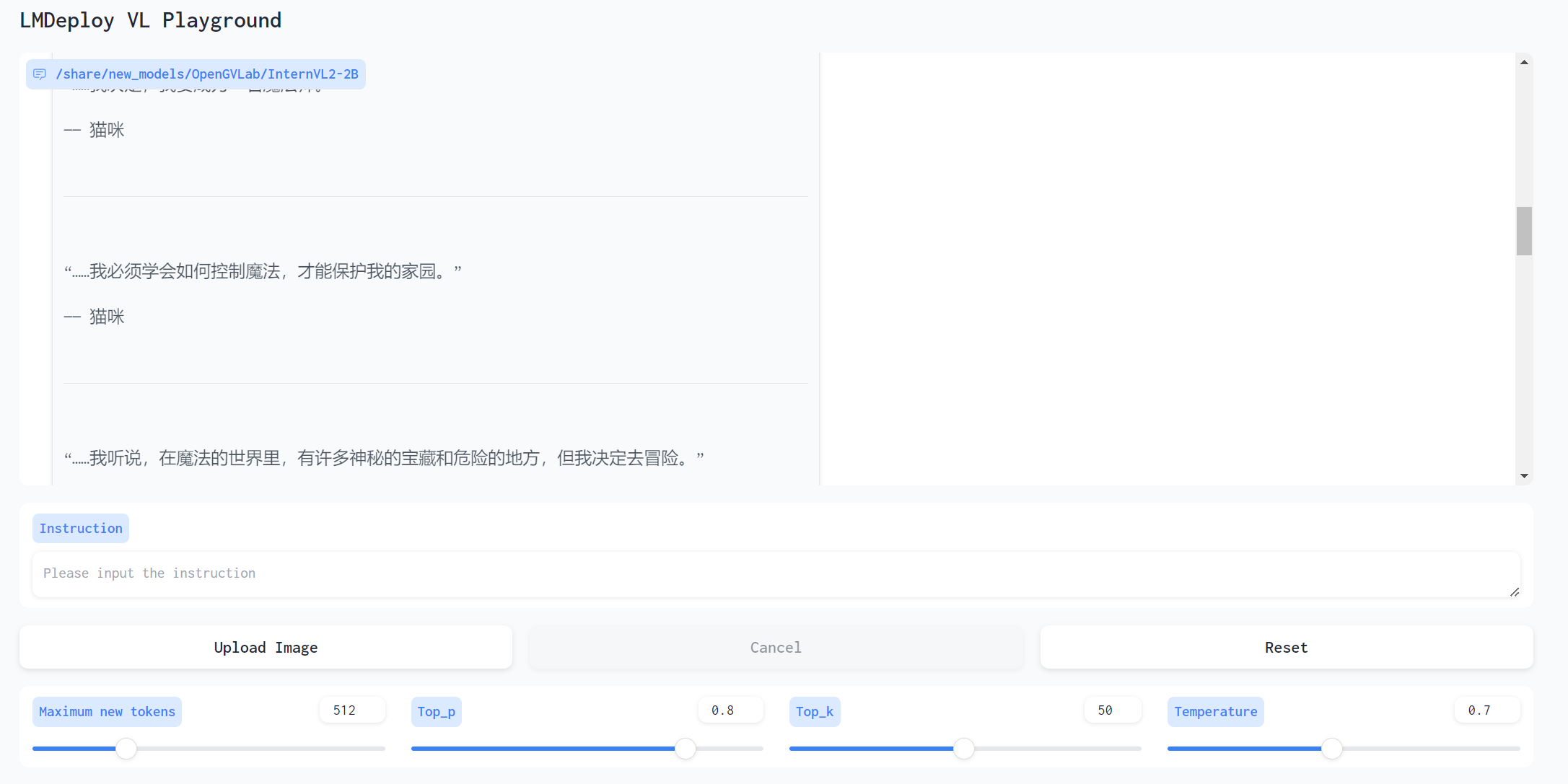Click the Reset button
1568x784 pixels.
1286,648
